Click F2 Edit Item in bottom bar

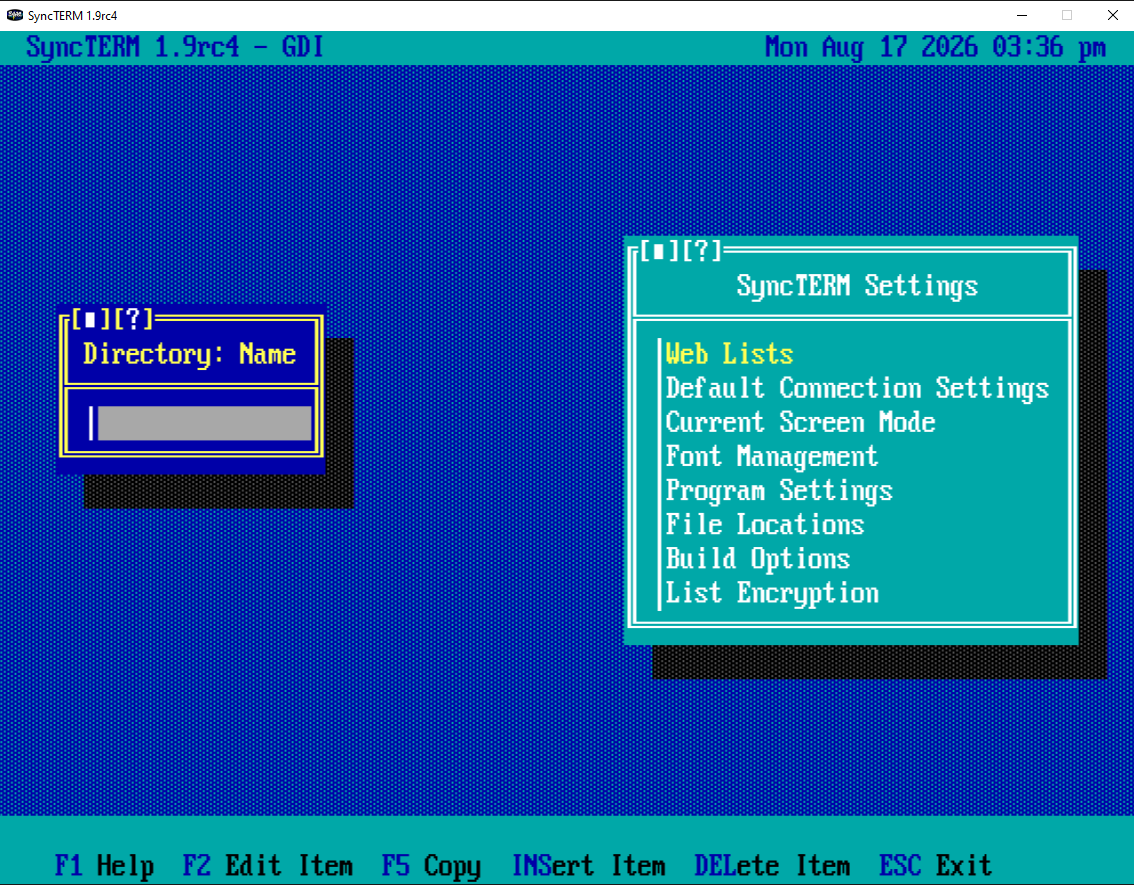[268, 865]
